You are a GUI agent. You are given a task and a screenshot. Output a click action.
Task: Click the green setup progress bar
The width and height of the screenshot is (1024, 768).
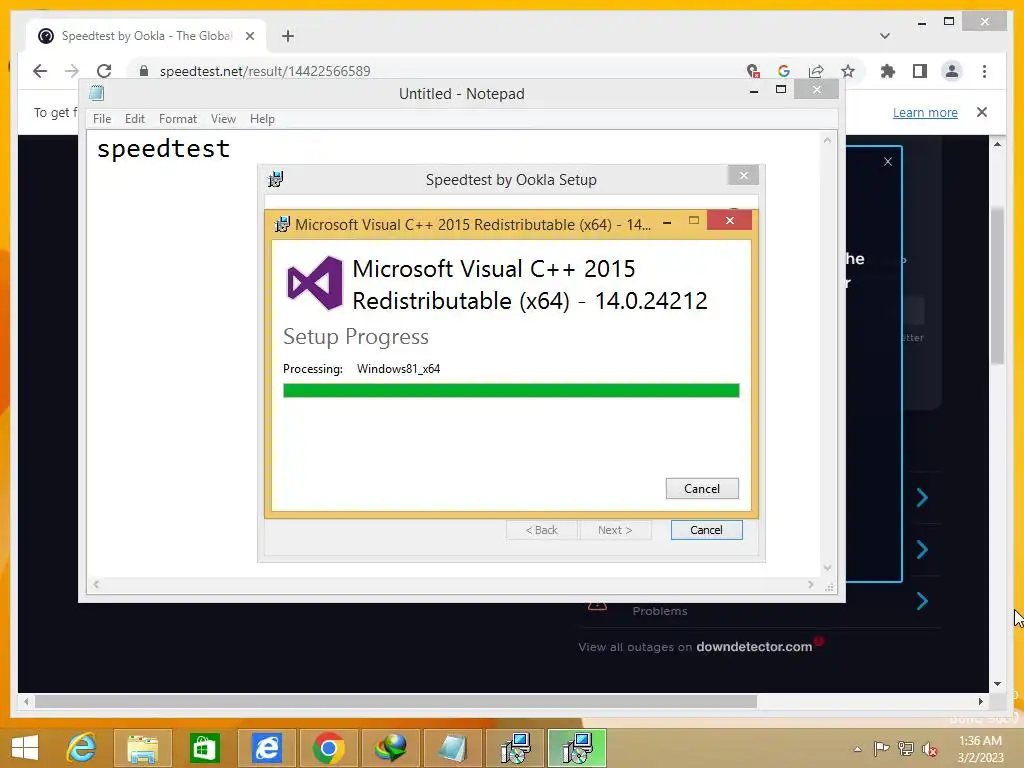511,391
